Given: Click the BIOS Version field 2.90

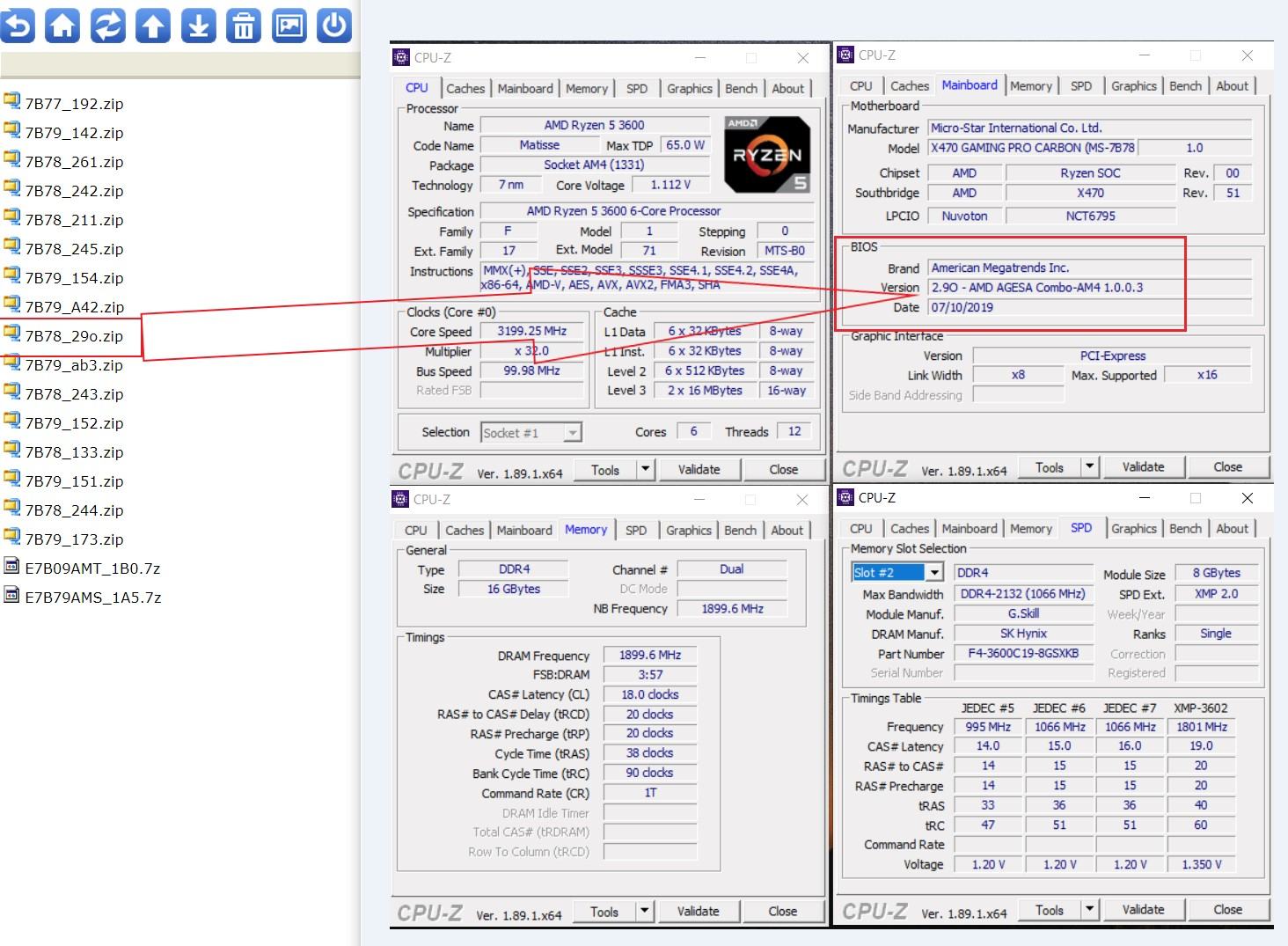Looking at the screenshot, I should (x=1090, y=288).
